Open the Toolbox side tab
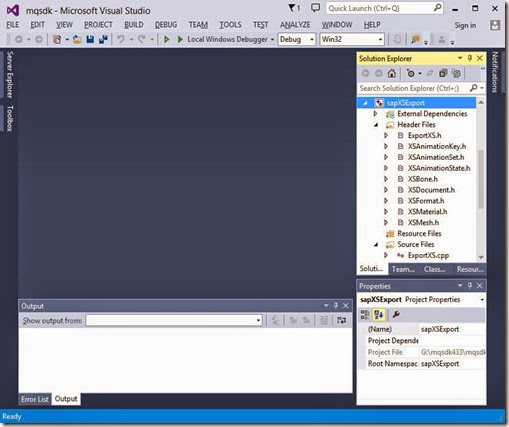This screenshot has width=509, height=427. [x=10, y=118]
